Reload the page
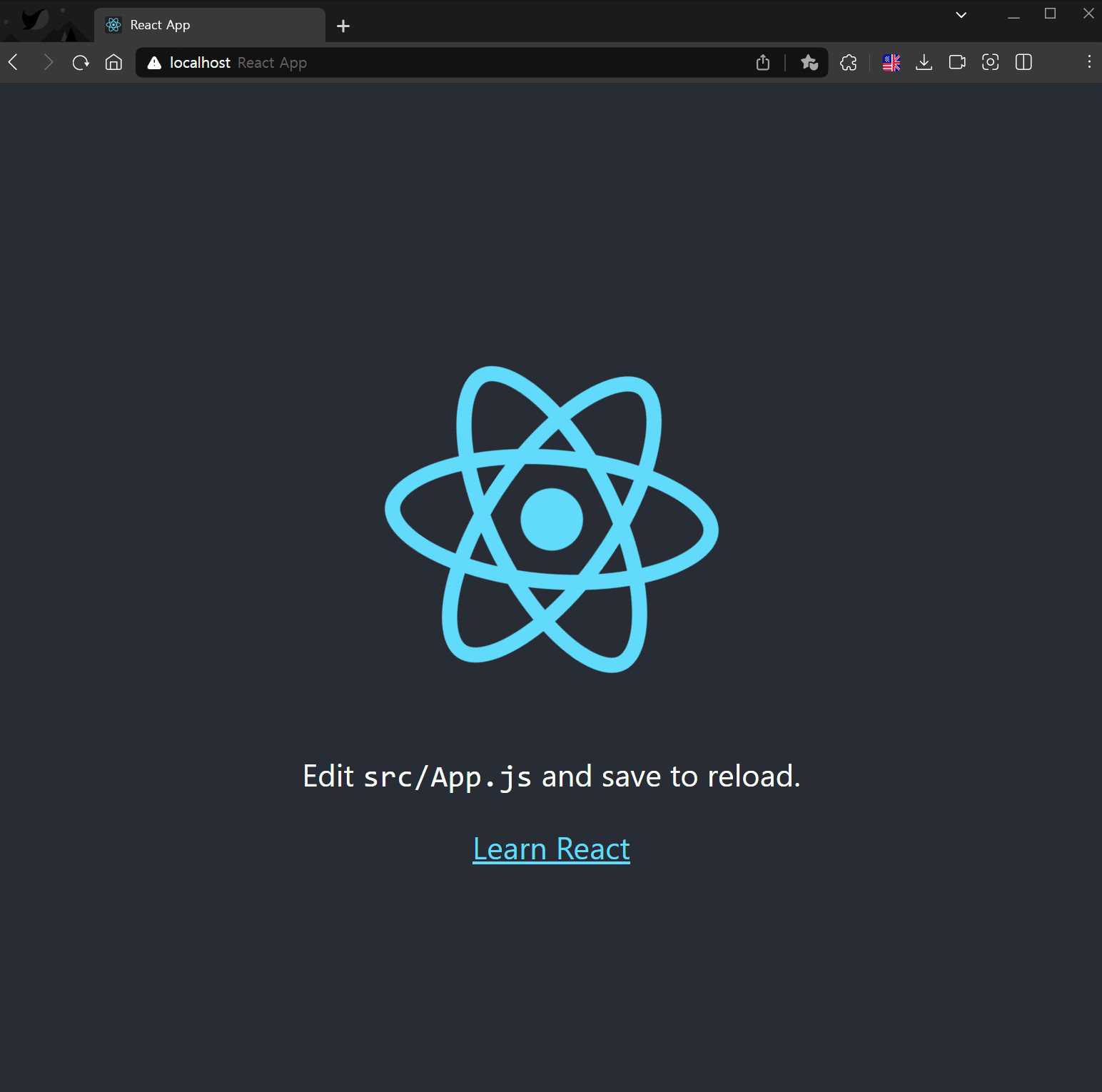The height and width of the screenshot is (1092, 1102). click(x=81, y=63)
